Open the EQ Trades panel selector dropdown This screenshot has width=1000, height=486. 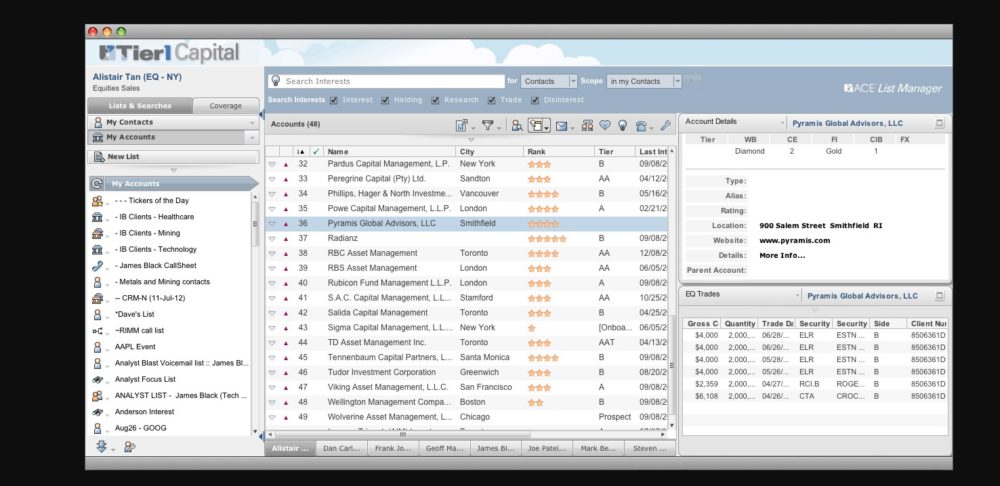coord(797,296)
